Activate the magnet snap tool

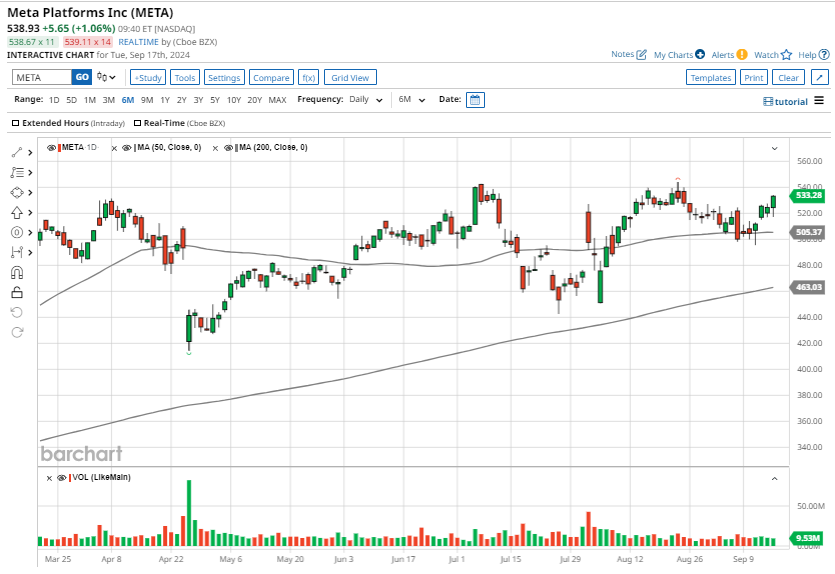pyautogui.click(x=16, y=272)
